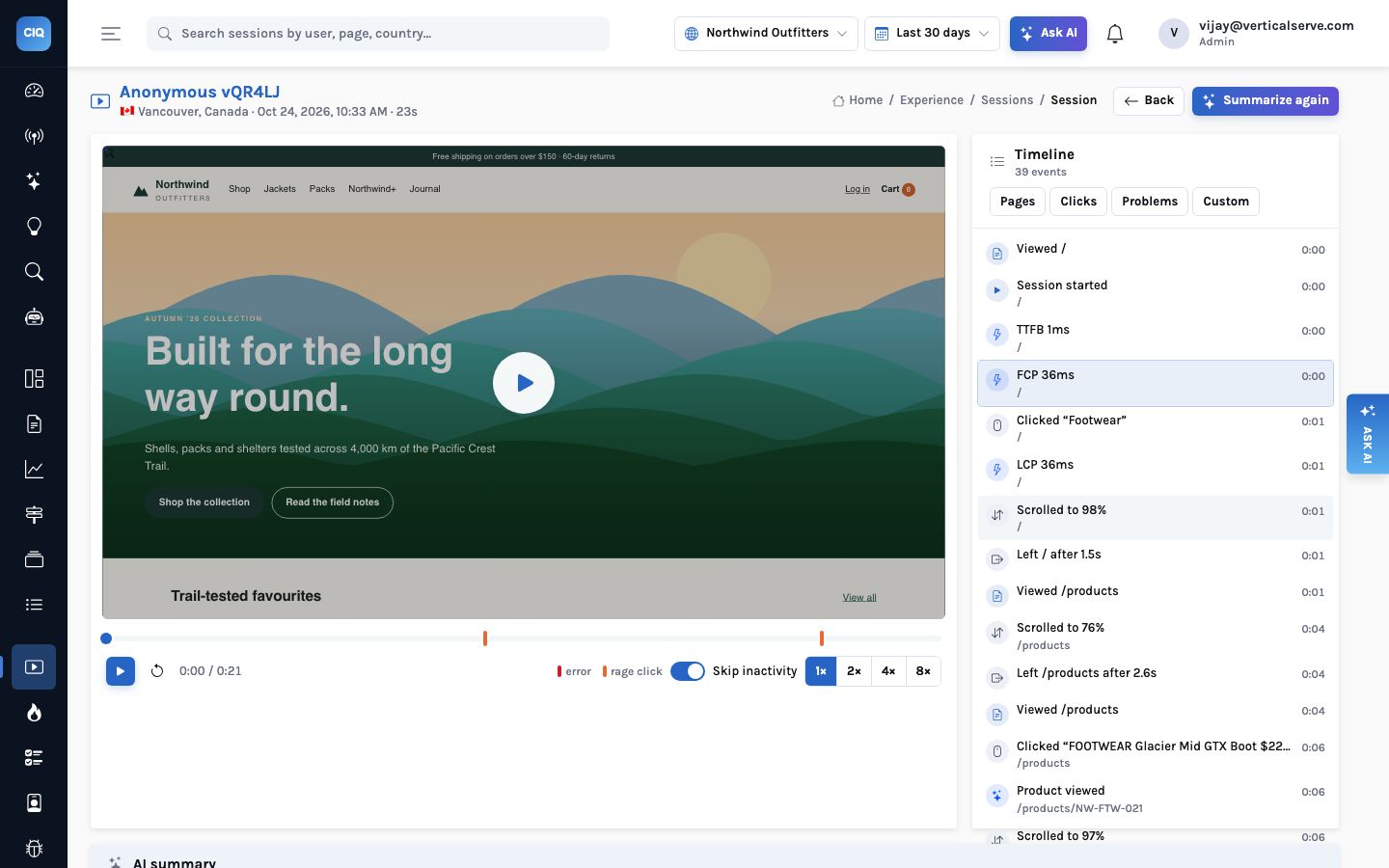
Task: Filter timeline by Pages
Action: [x=1017, y=202]
